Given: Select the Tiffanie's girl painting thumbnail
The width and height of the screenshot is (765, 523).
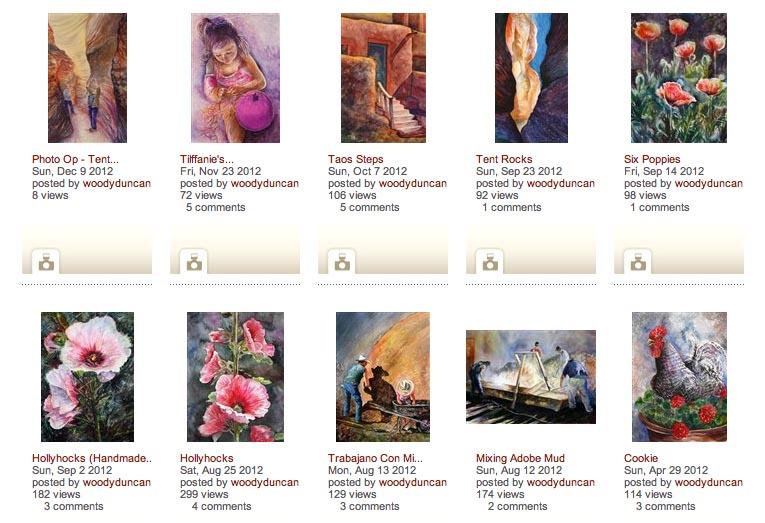Looking at the screenshot, I should pos(235,78).
